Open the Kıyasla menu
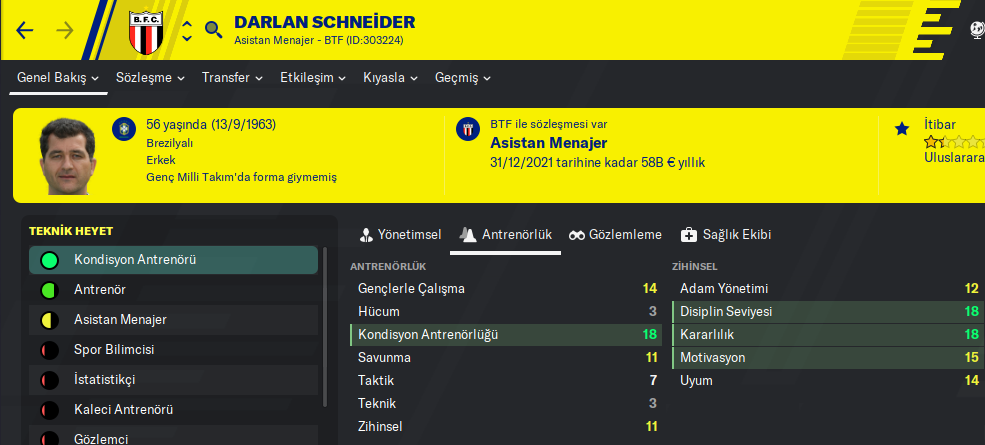The height and width of the screenshot is (445, 985). tap(391, 77)
